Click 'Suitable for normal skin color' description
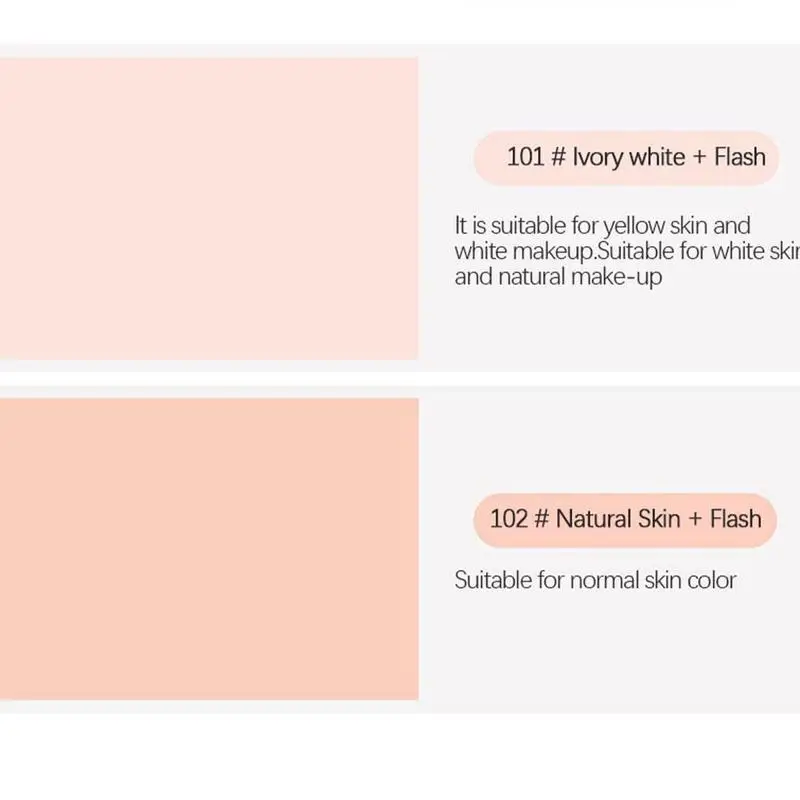The height and width of the screenshot is (800, 800). pos(595,580)
